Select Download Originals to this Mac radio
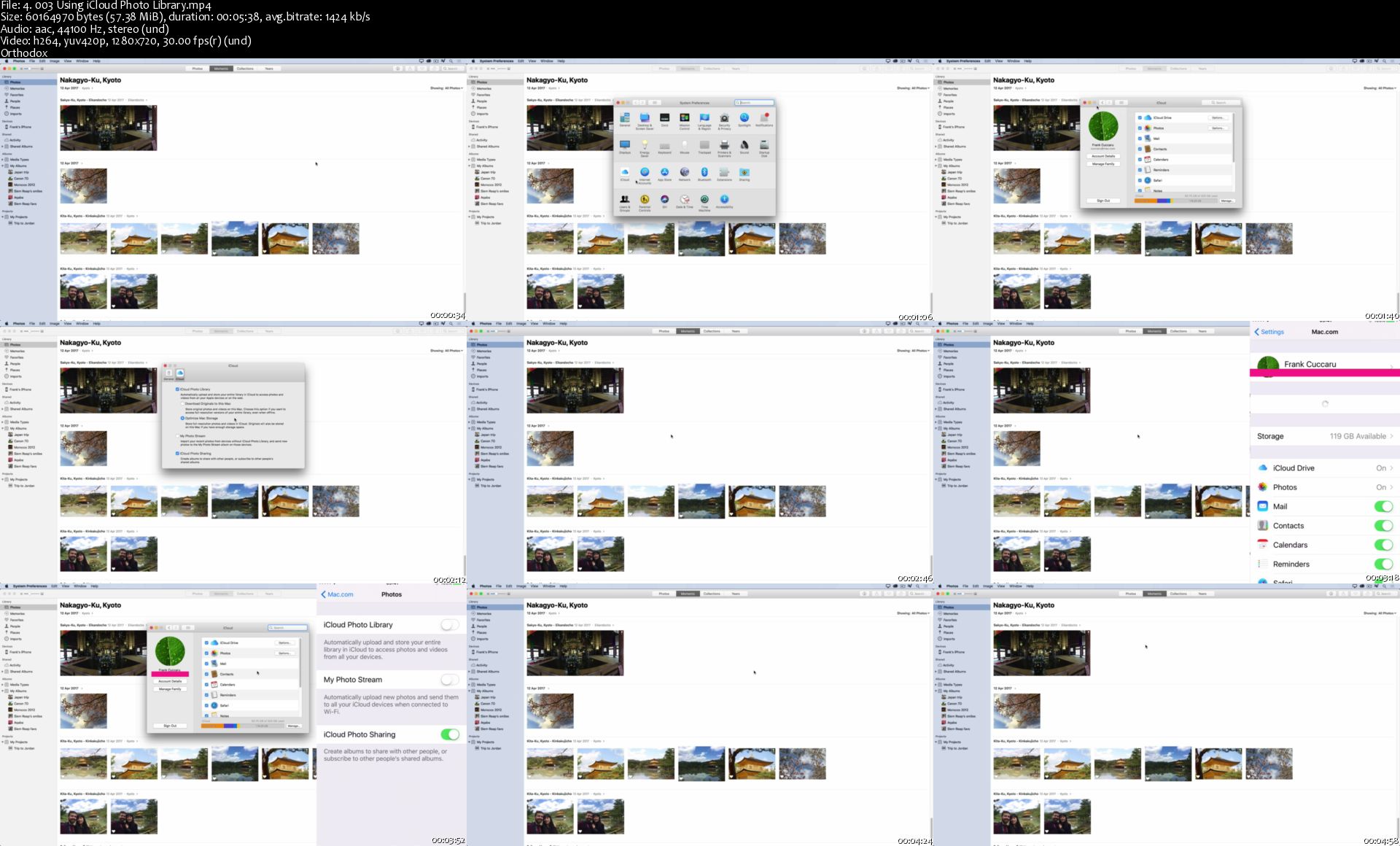The width and height of the screenshot is (1400, 846). 182,403
